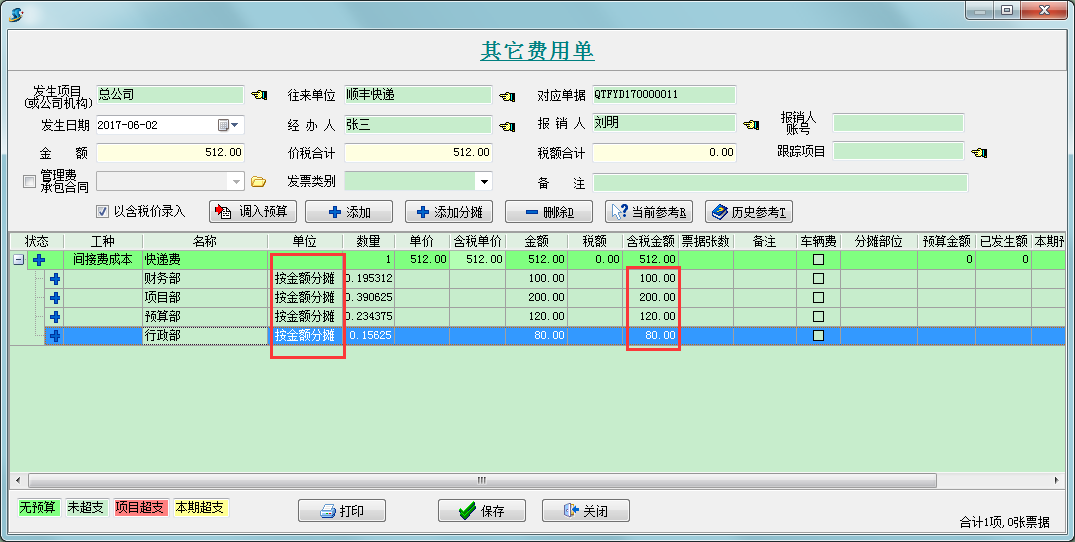The image size is (1075, 542).
Task: Expand the 发票类别 dropdown list
Action: click(484, 182)
